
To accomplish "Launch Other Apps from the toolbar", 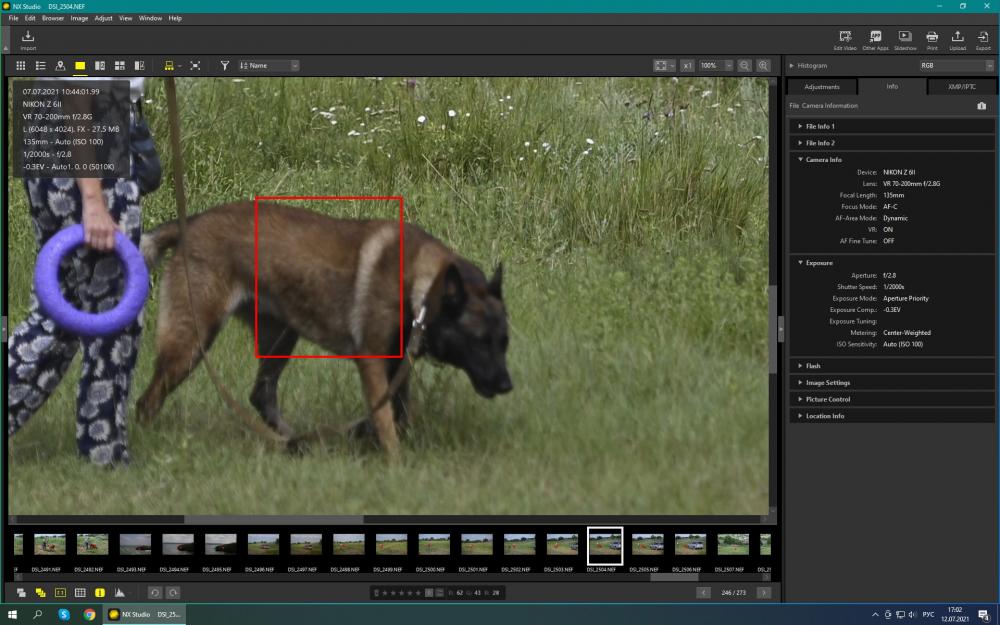I will click(x=875, y=40).
